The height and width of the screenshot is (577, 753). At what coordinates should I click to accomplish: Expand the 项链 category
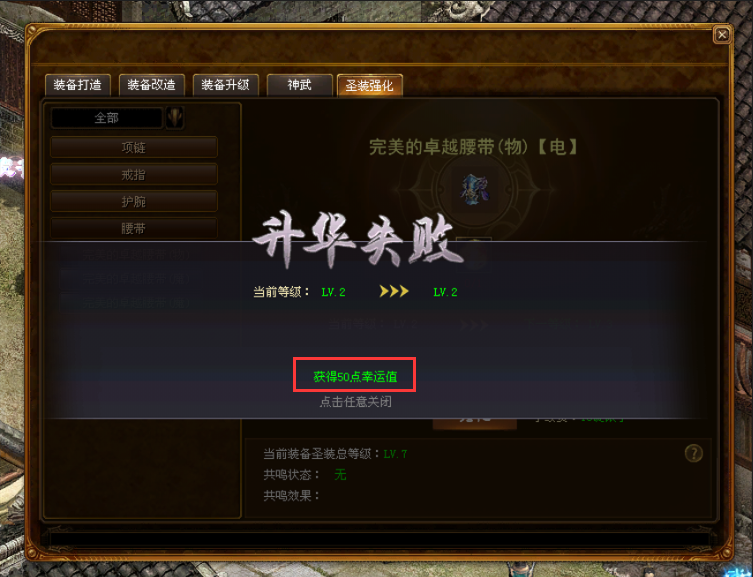[x=134, y=147]
